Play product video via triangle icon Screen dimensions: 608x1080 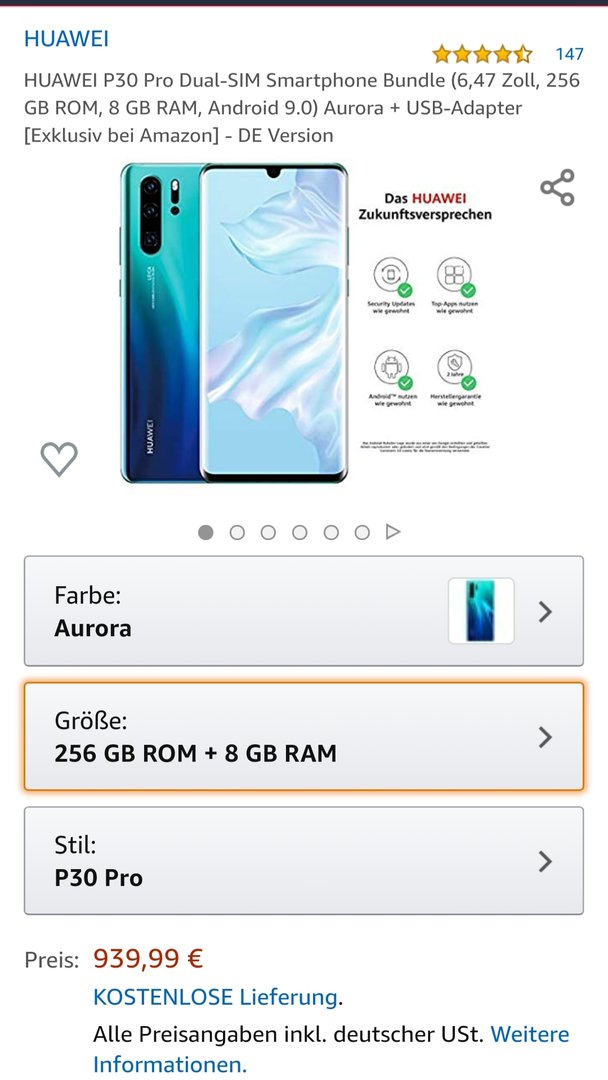(x=393, y=532)
